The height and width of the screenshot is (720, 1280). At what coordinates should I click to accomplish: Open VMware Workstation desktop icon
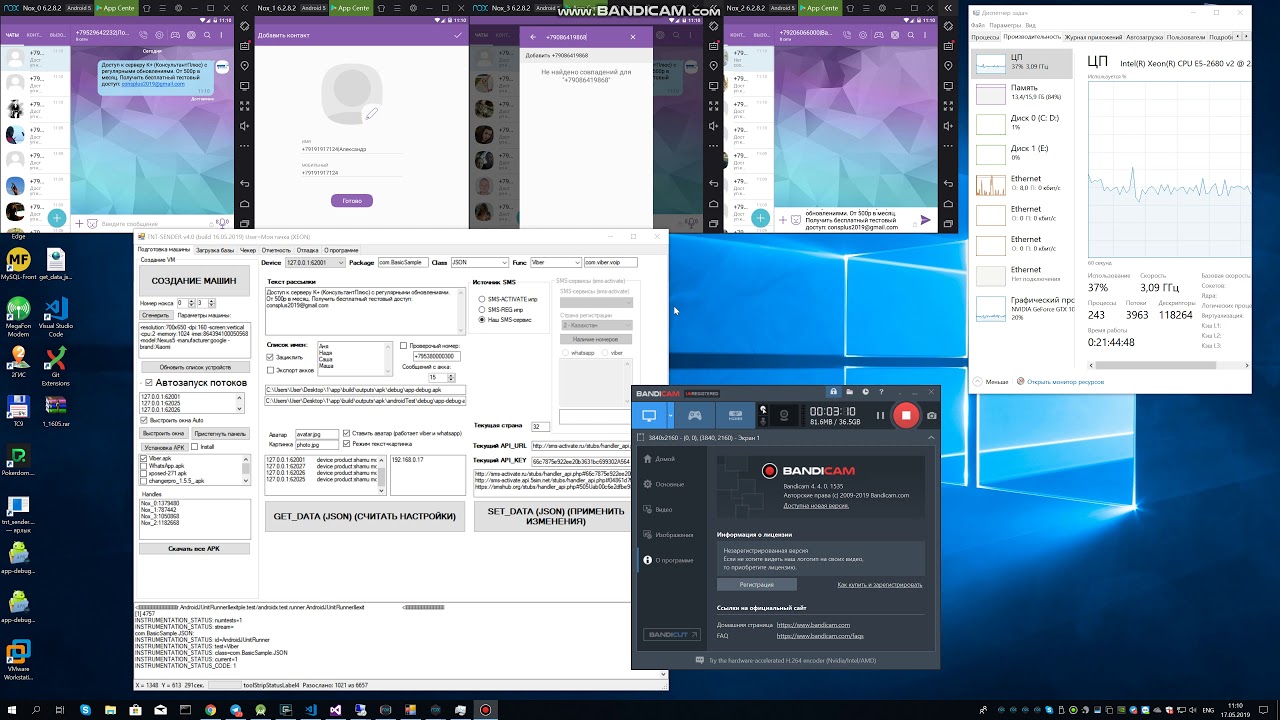click(x=17, y=661)
